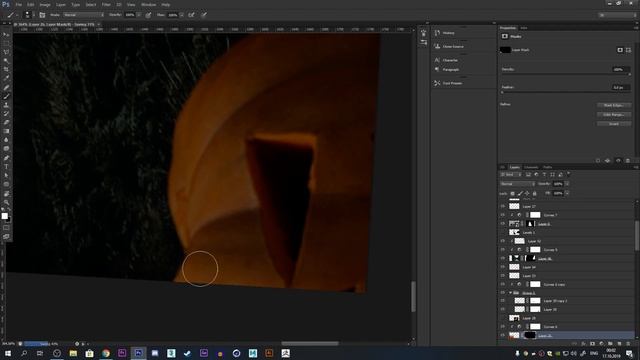Screen dimensions: 640x360
Task: Open the Image menu
Action: pos(45,4)
